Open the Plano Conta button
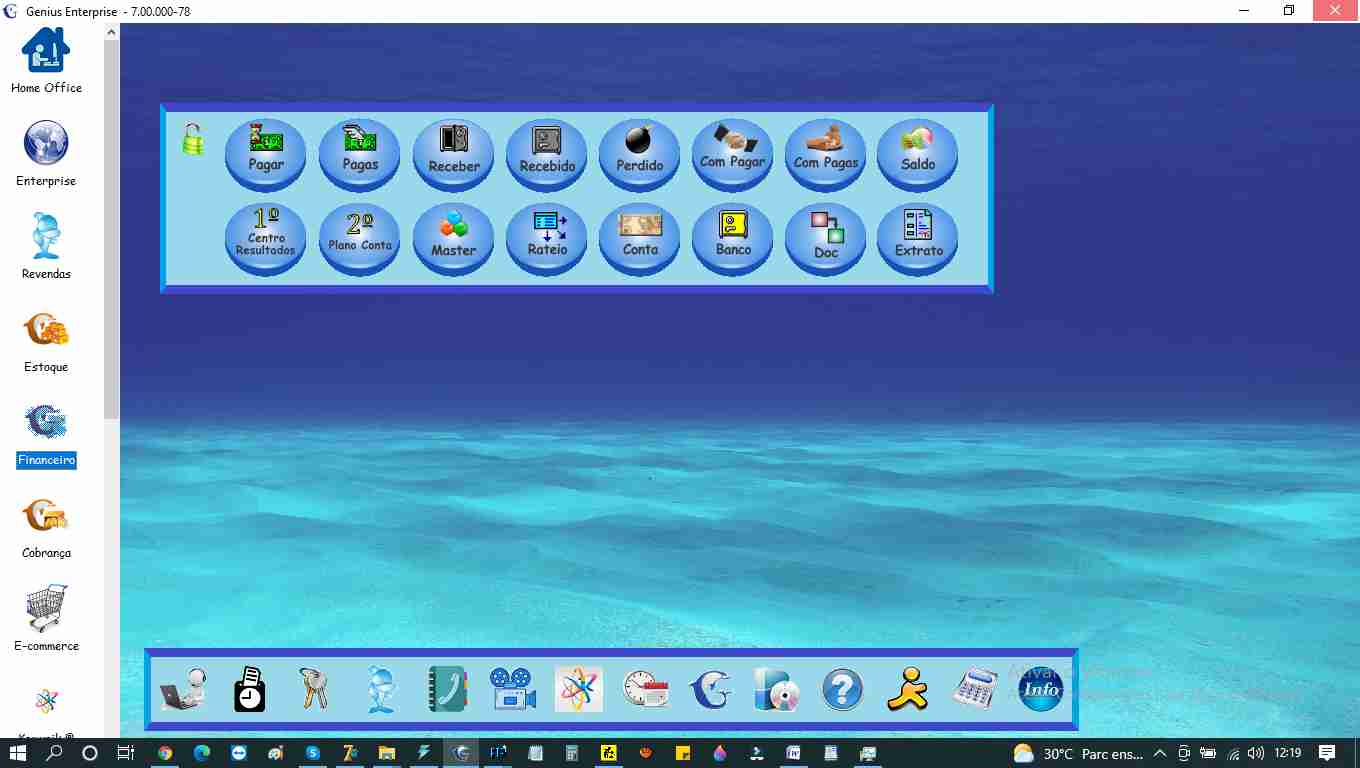The image size is (1360, 768). click(360, 238)
